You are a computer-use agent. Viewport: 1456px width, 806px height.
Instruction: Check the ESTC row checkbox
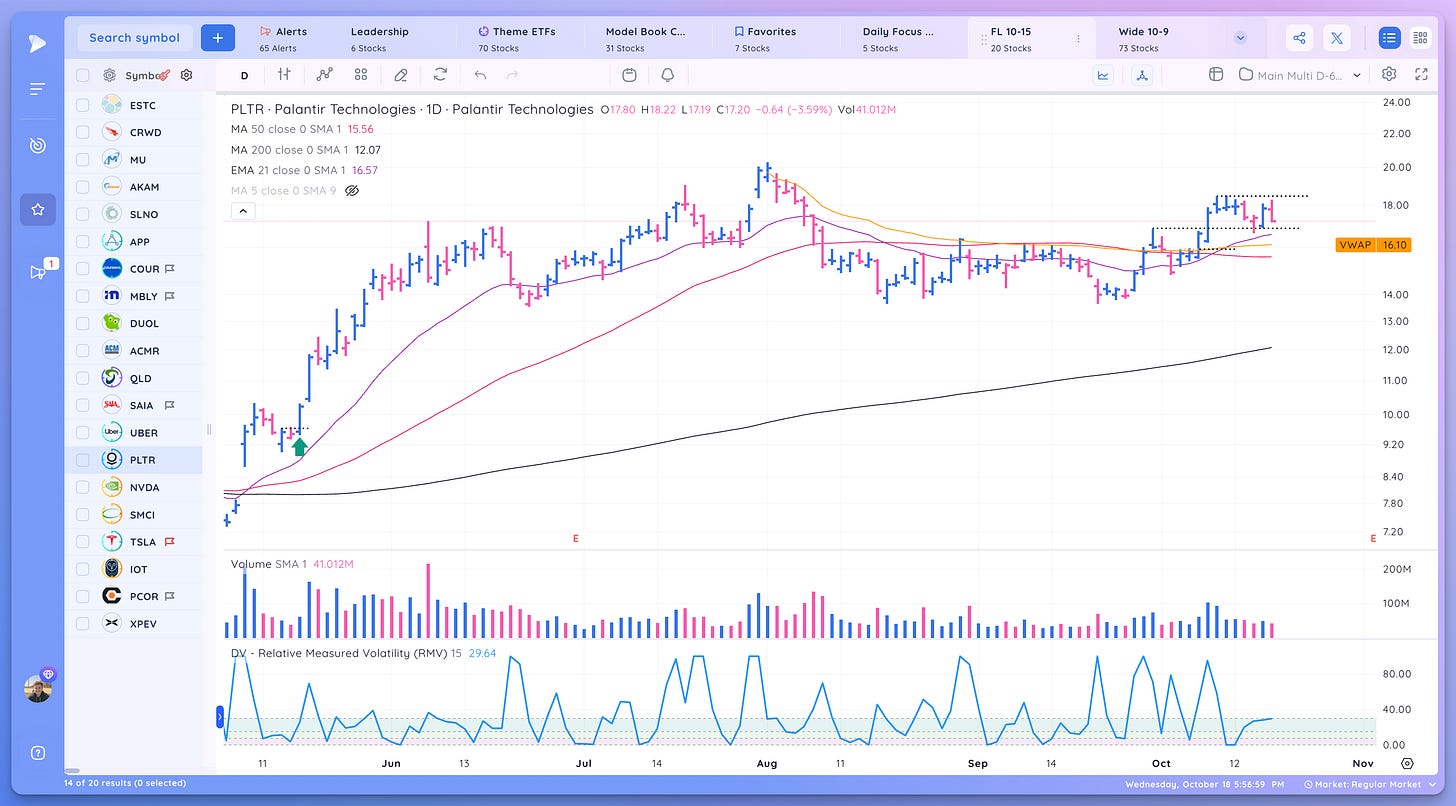[82, 105]
